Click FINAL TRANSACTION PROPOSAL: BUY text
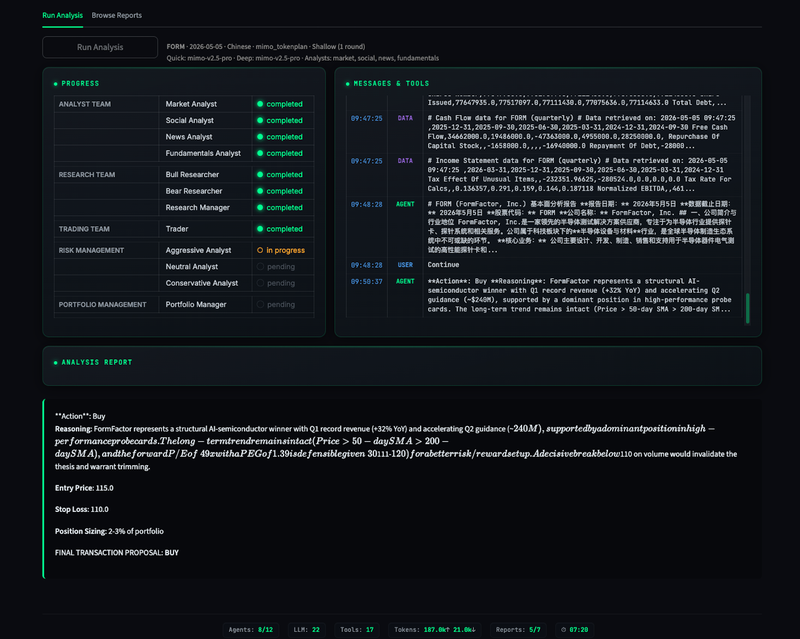 point(117,553)
